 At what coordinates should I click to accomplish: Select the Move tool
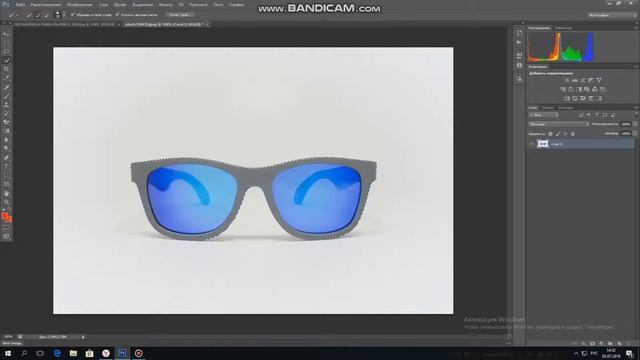tap(6, 34)
